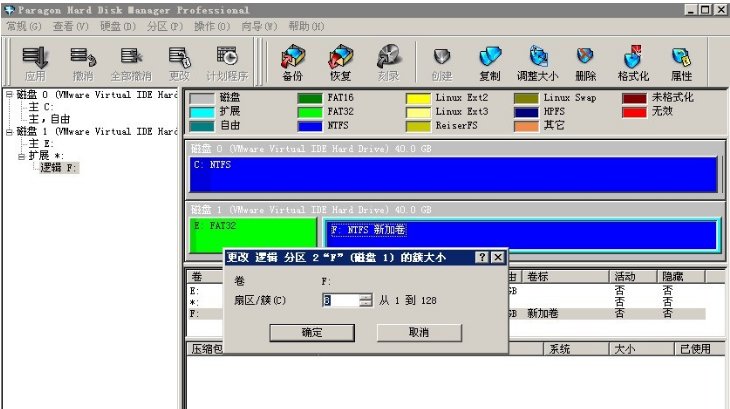Open the 查看(V) menu
This screenshot has height=409, width=730.
click(70, 27)
